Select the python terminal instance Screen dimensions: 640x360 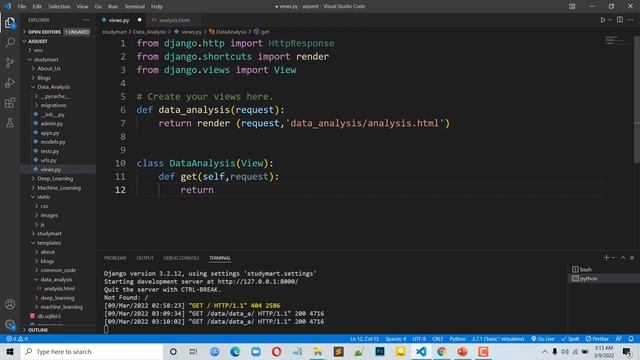604,278
